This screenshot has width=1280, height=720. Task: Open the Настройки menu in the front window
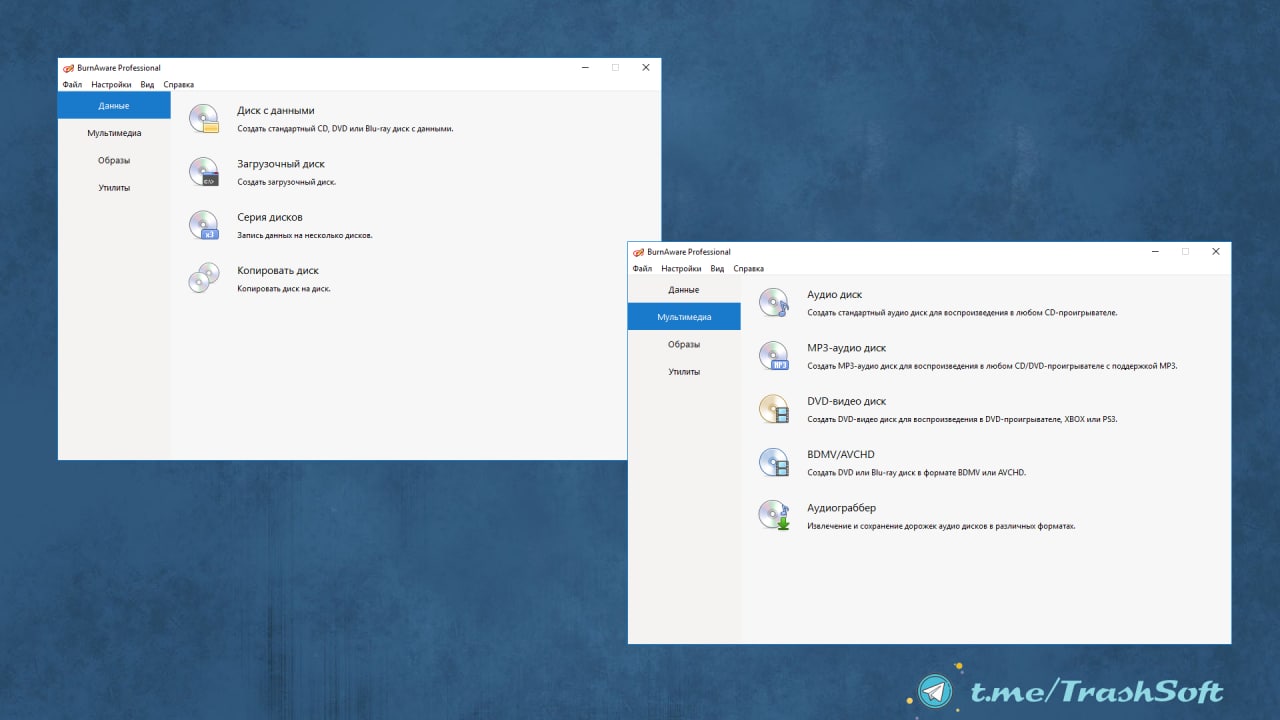(681, 269)
